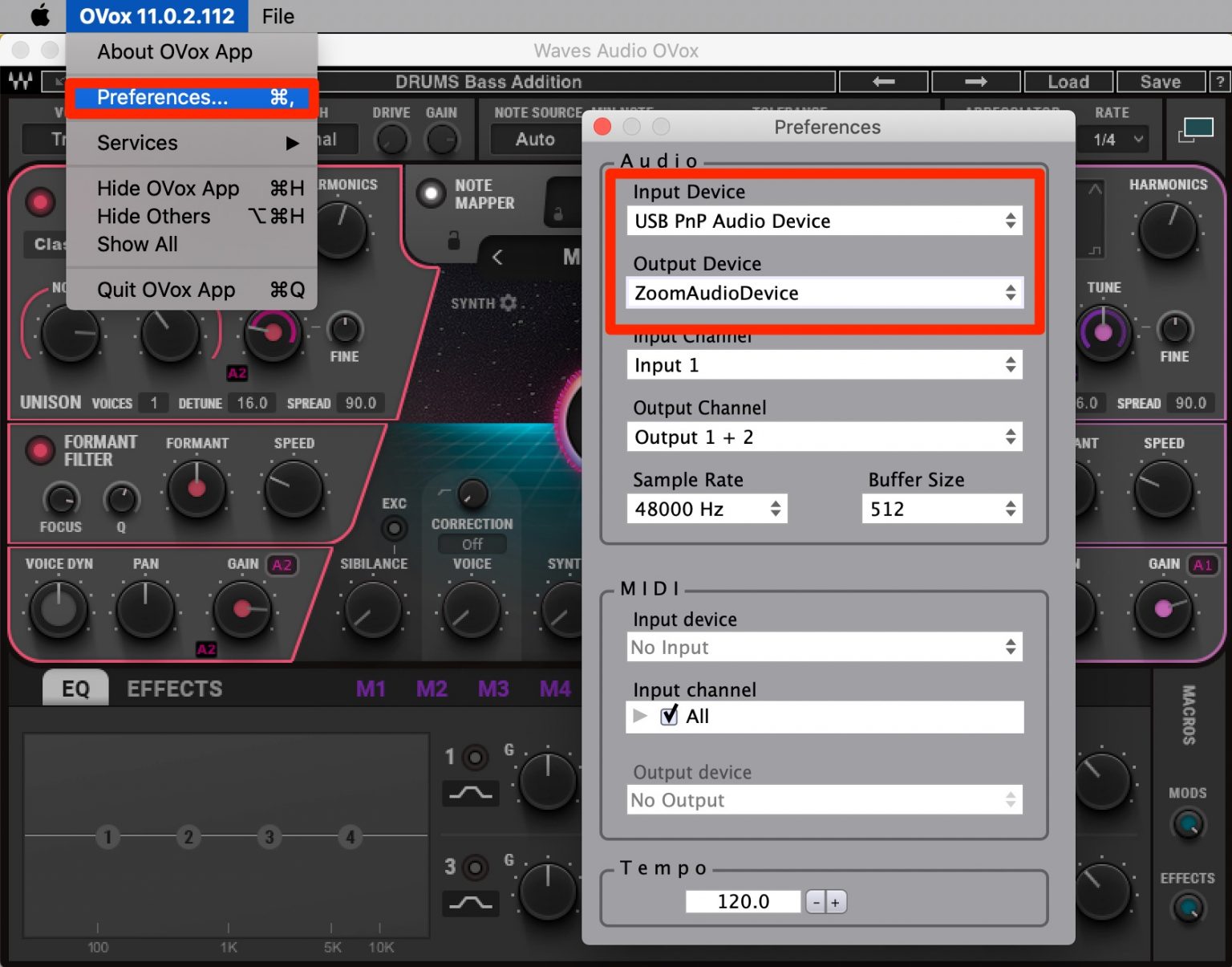
Task: Switch to the Effects tab
Action: [x=173, y=688]
